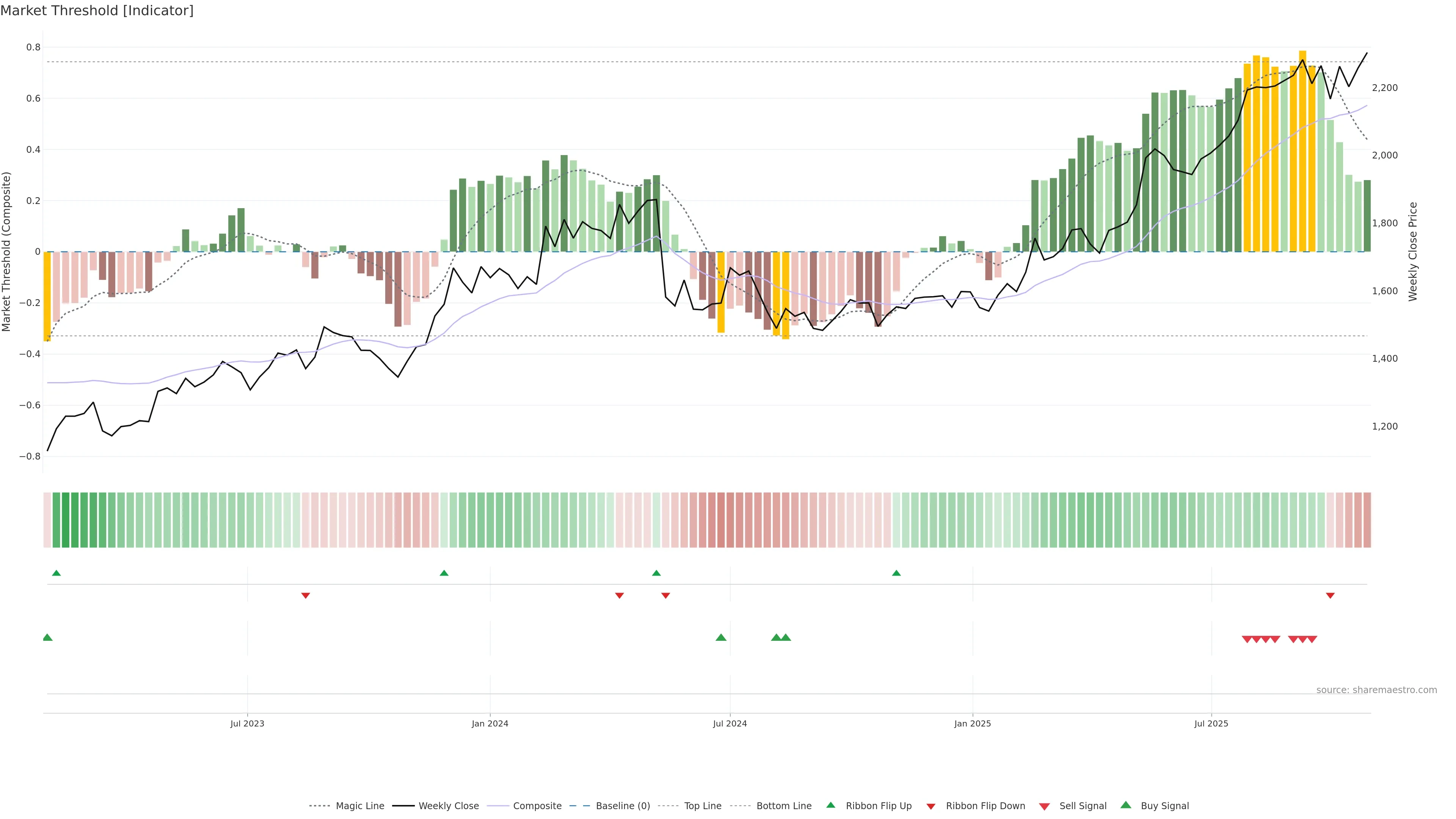
Task: Click the Buy Signal legend triangle icon
Action: pos(1126,805)
